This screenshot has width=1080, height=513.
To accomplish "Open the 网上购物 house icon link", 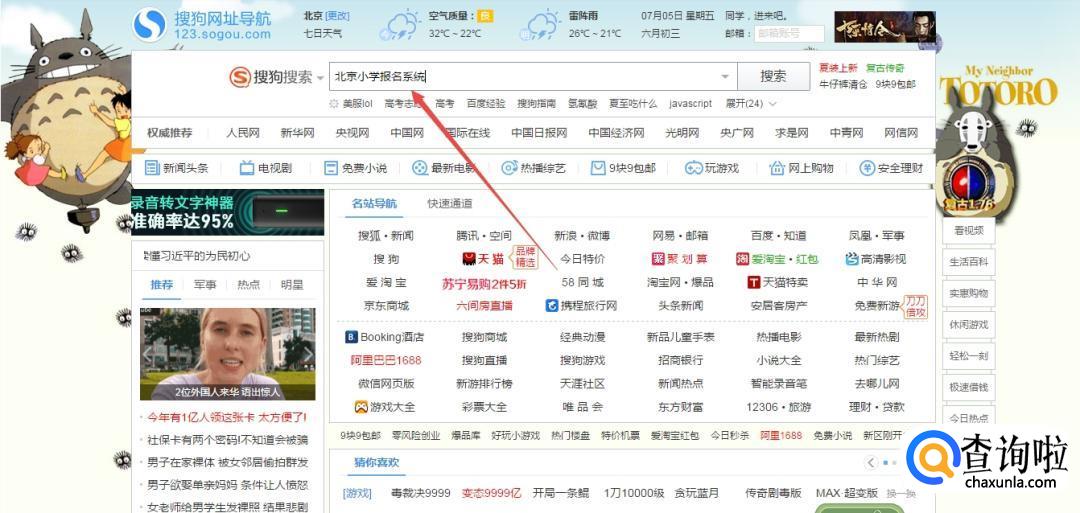I will click(x=777, y=168).
